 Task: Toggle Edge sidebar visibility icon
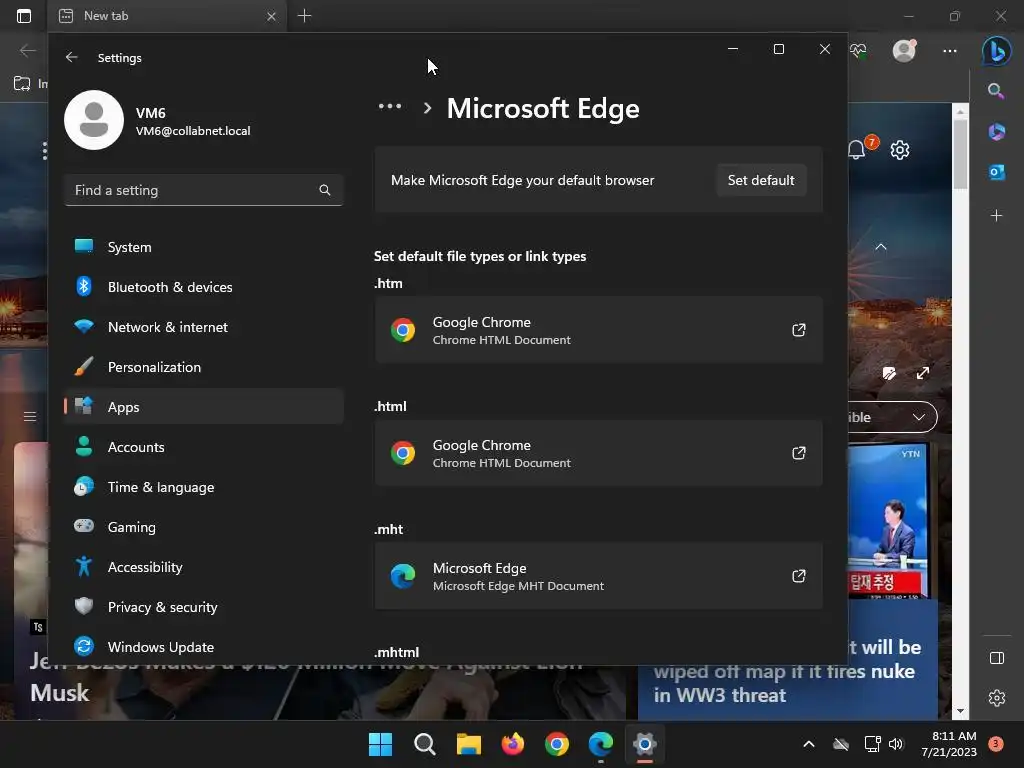click(997, 658)
